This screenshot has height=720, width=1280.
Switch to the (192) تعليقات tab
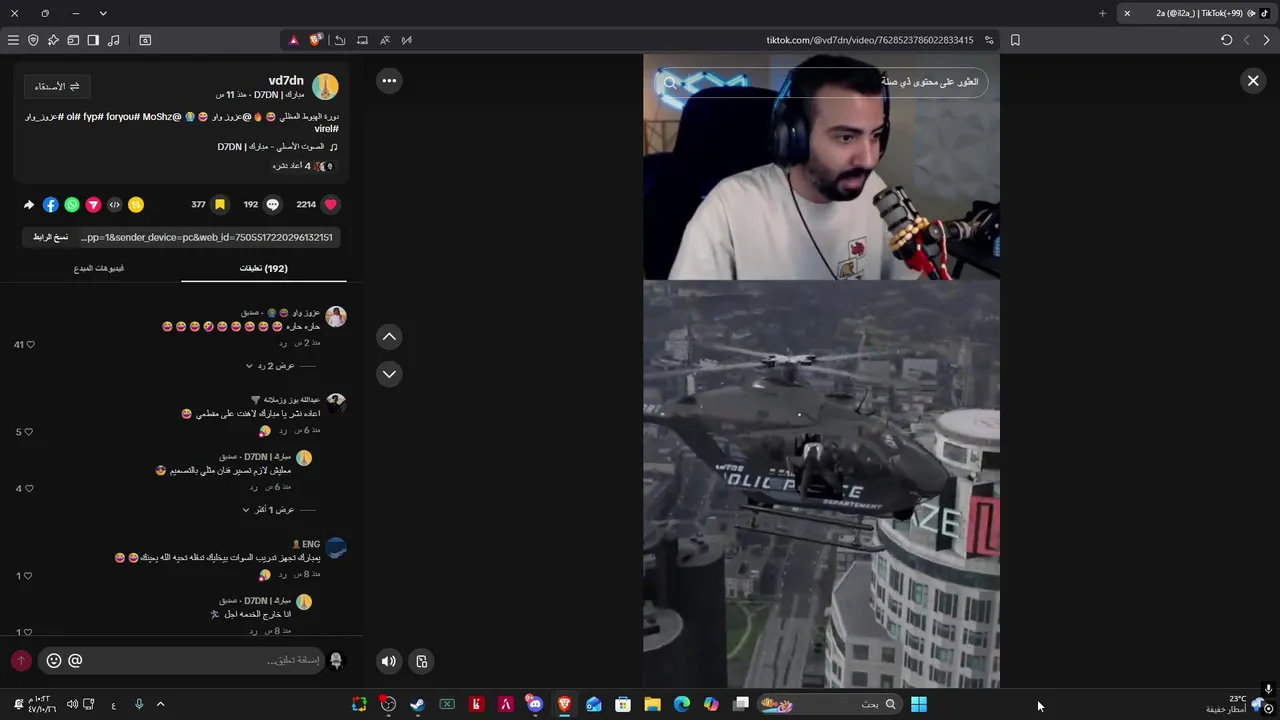click(264, 268)
